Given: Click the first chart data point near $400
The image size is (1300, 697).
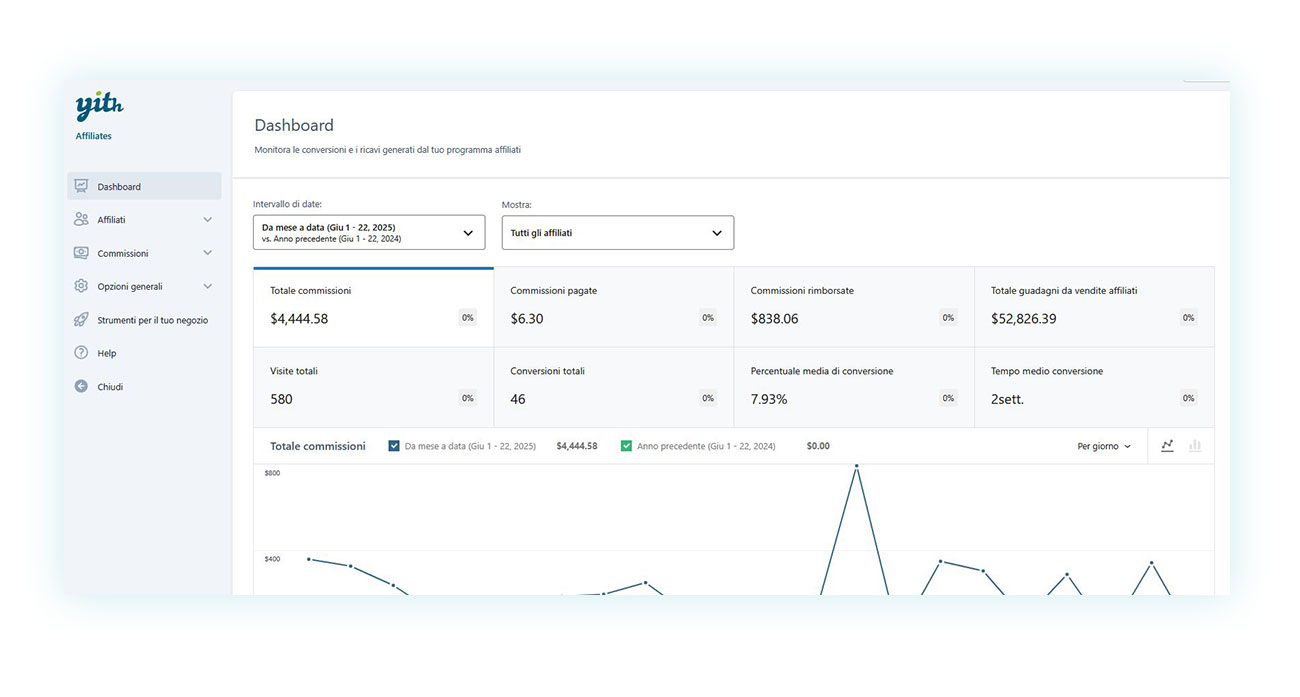Looking at the screenshot, I should point(308,559).
